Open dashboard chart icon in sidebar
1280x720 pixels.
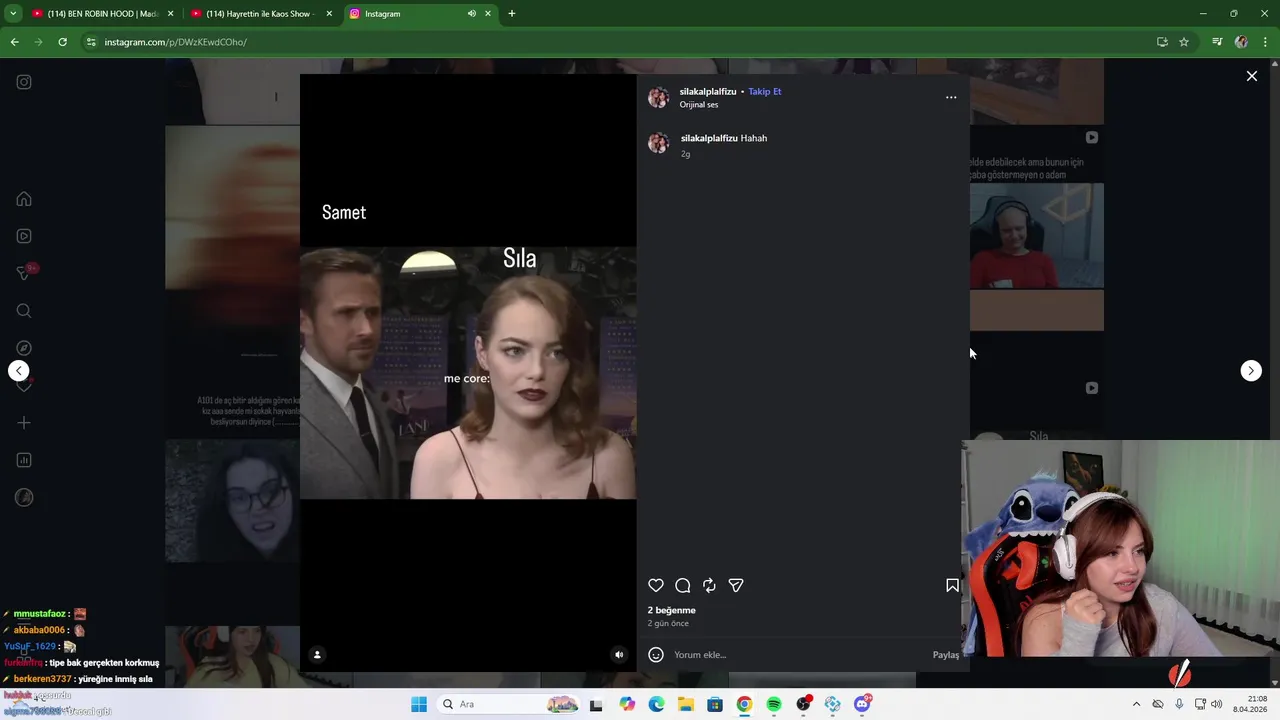24,460
